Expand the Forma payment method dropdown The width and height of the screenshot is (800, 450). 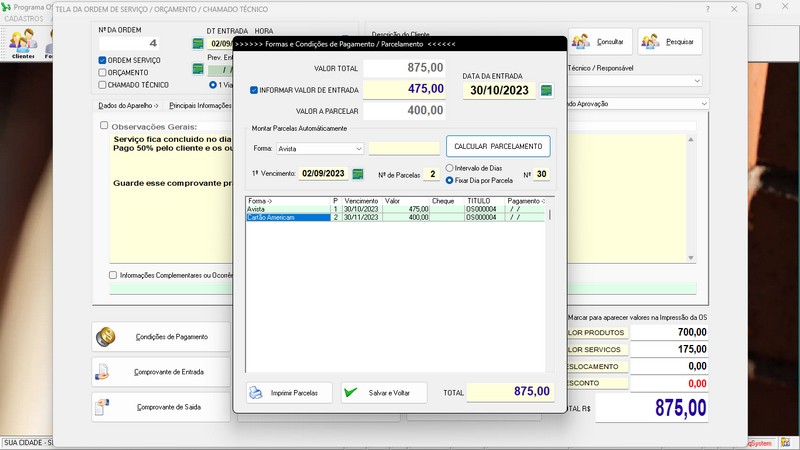(x=359, y=149)
